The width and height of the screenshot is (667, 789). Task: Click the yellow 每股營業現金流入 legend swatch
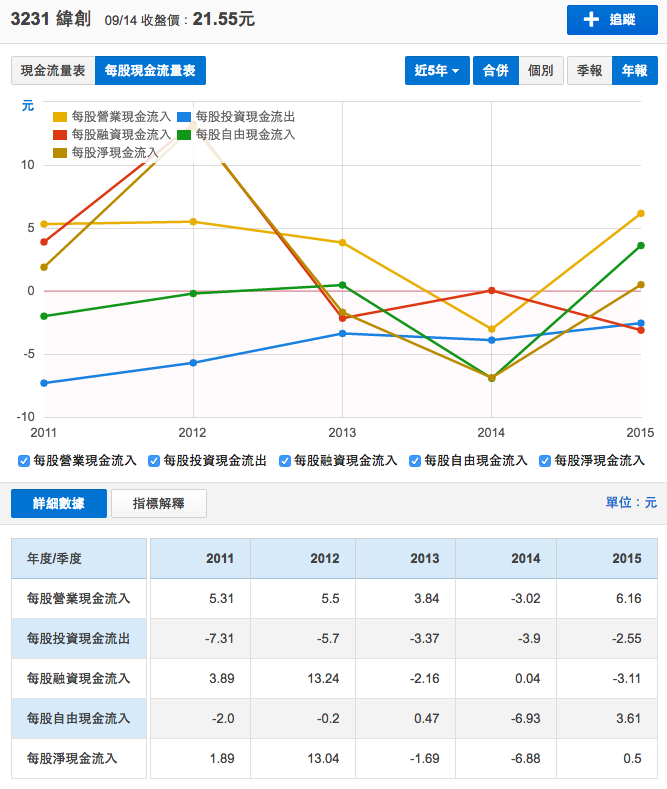tap(60, 117)
